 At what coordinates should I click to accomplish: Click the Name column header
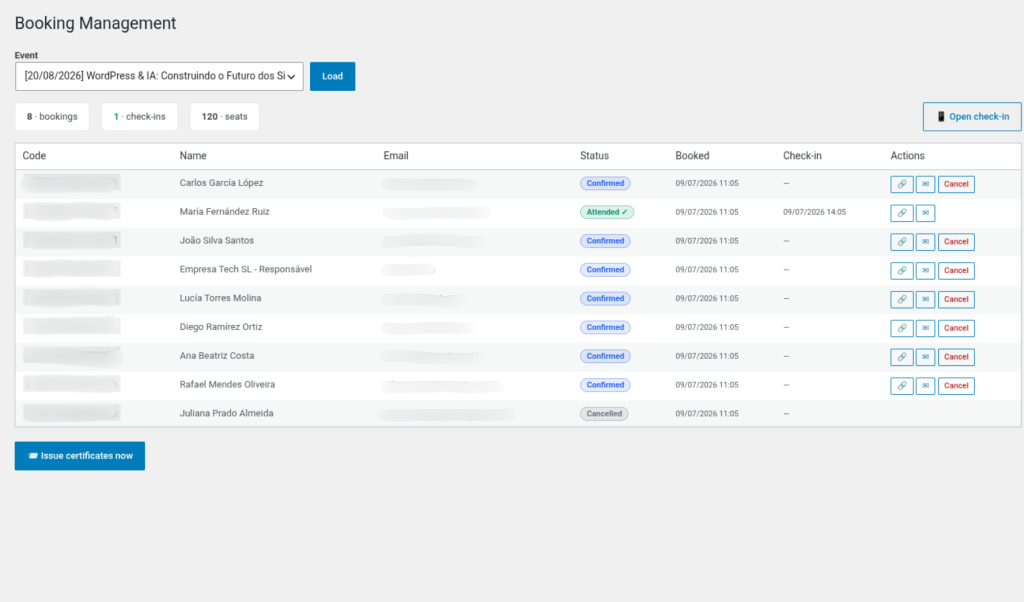(x=193, y=155)
